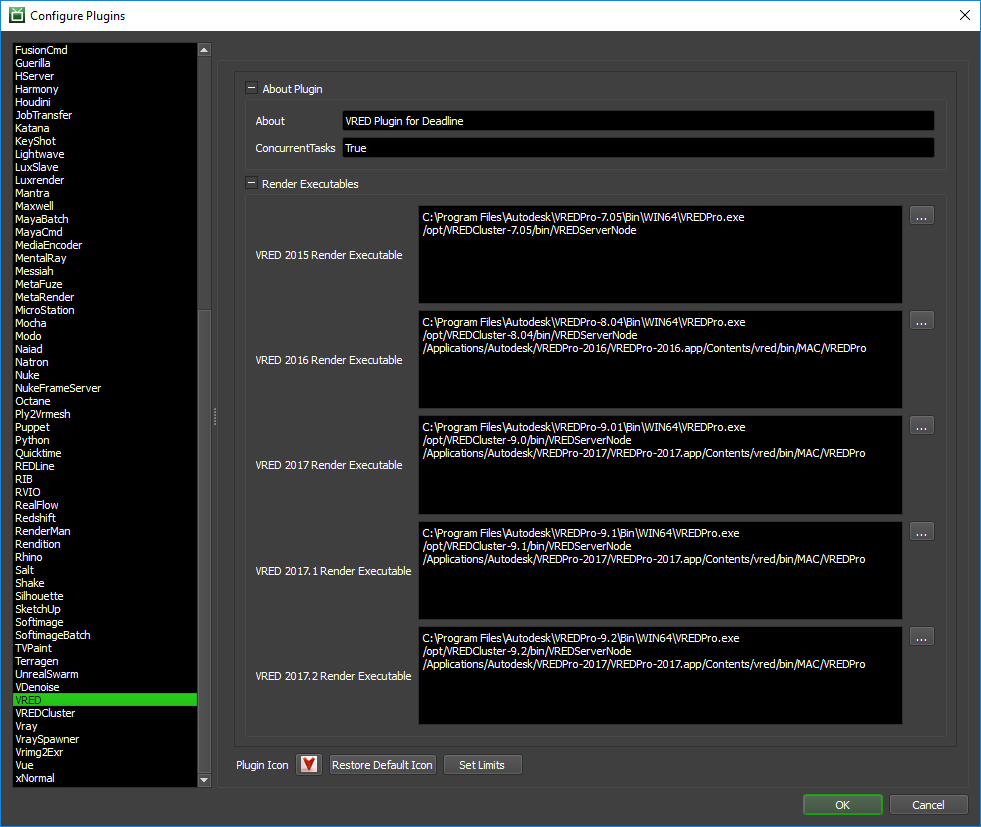Browse for VRED 2017 render executable
981x827 pixels.
[x=922, y=427]
